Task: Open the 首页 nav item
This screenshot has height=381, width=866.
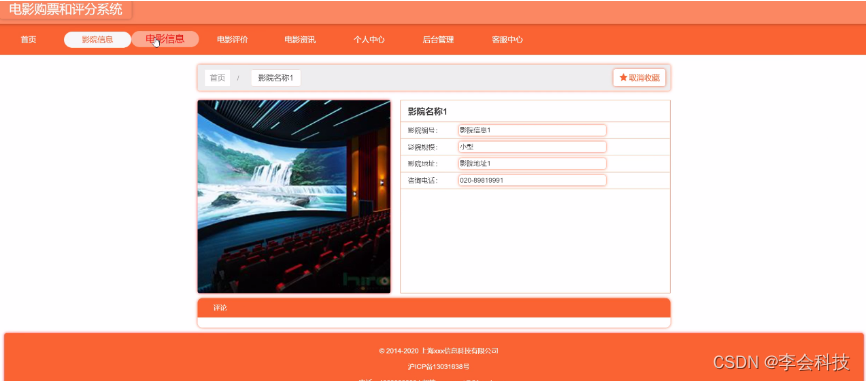Action: tap(29, 40)
